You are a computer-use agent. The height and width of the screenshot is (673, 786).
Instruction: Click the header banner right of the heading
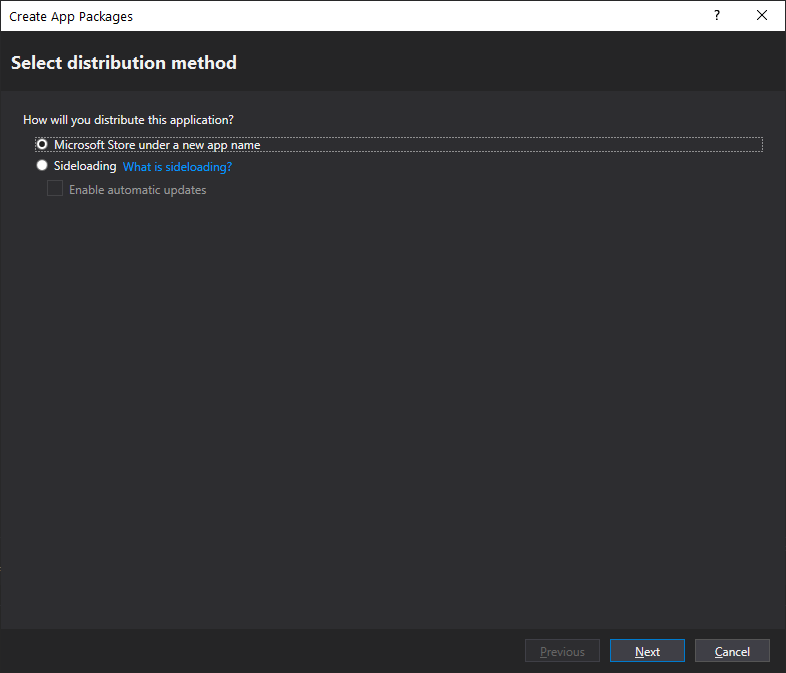point(500,63)
